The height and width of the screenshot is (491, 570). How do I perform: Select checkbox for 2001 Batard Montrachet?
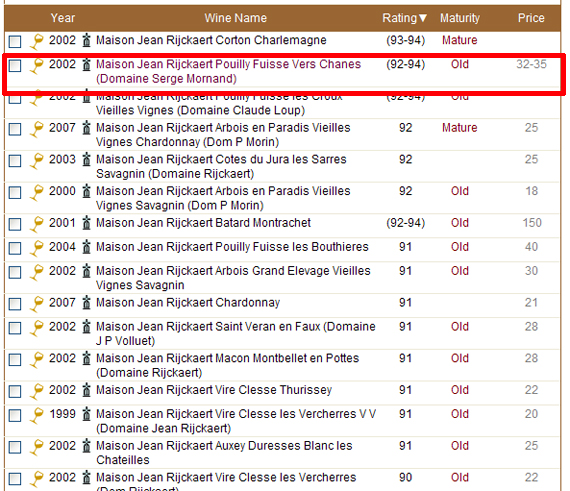click(15, 224)
